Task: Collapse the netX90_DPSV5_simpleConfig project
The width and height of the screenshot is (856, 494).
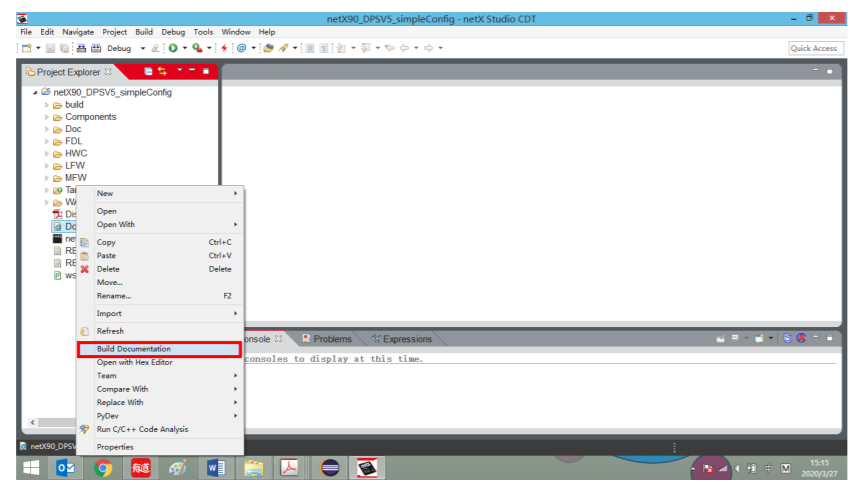Action: pyautogui.click(x=35, y=93)
